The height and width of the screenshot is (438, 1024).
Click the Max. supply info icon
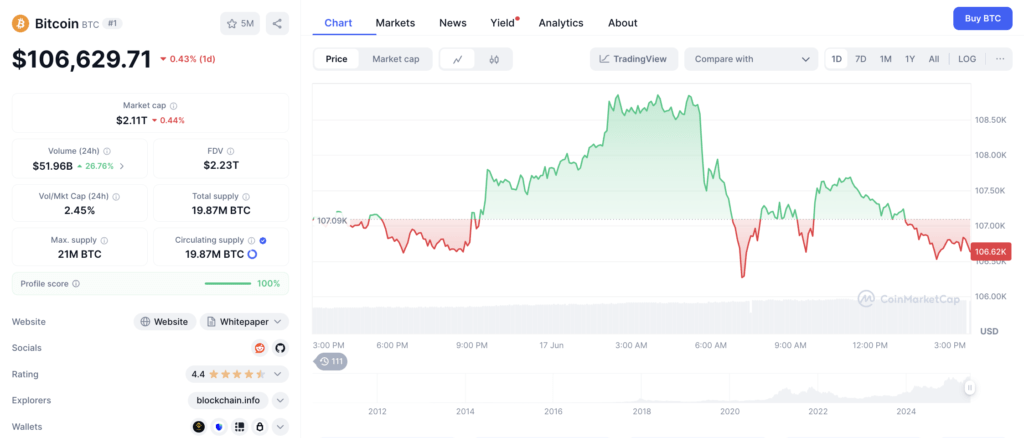tap(104, 240)
